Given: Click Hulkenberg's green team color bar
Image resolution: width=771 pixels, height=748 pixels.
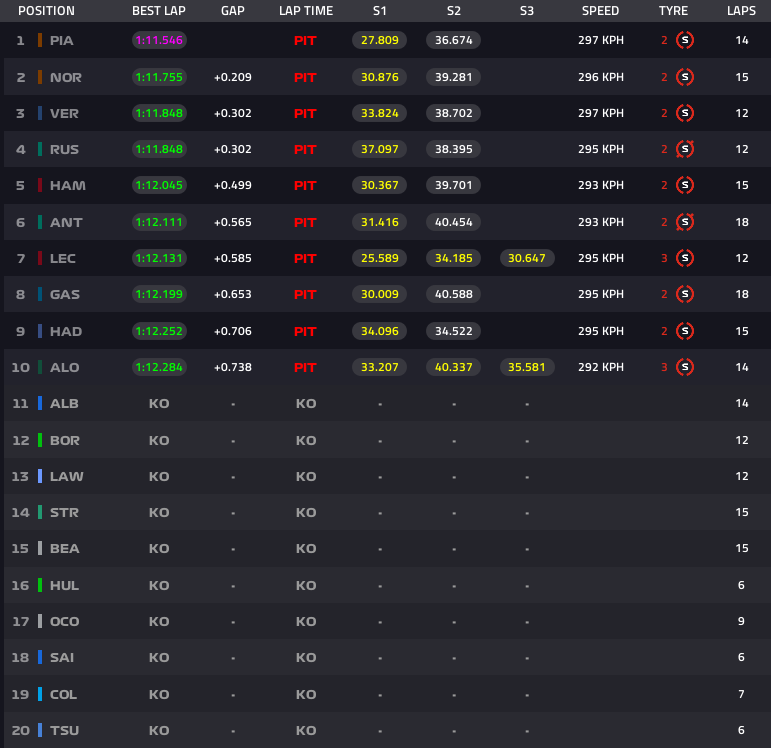Looking at the screenshot, I should (39, 585).
